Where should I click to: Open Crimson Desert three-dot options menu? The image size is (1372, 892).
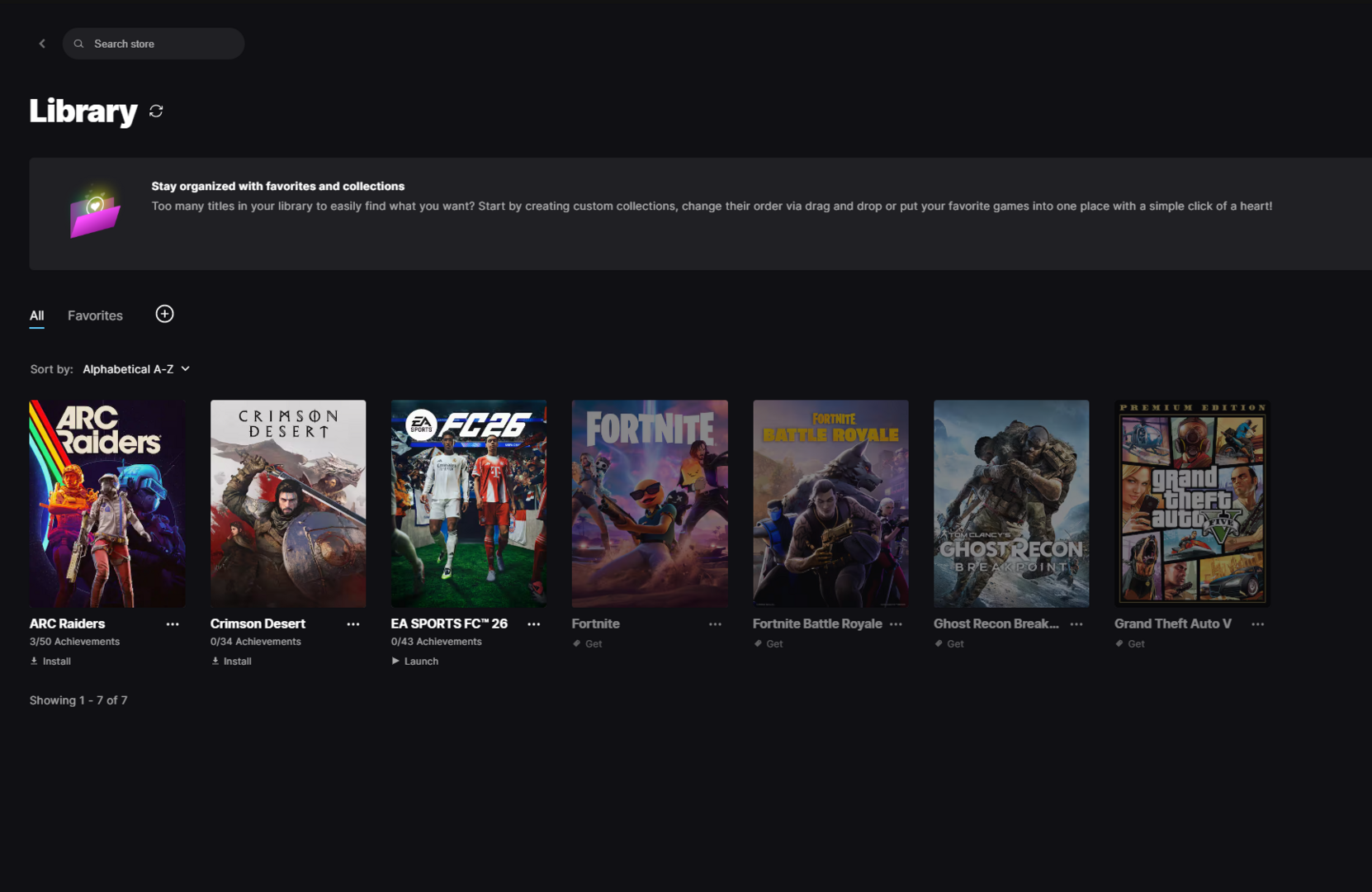[353, 624]
